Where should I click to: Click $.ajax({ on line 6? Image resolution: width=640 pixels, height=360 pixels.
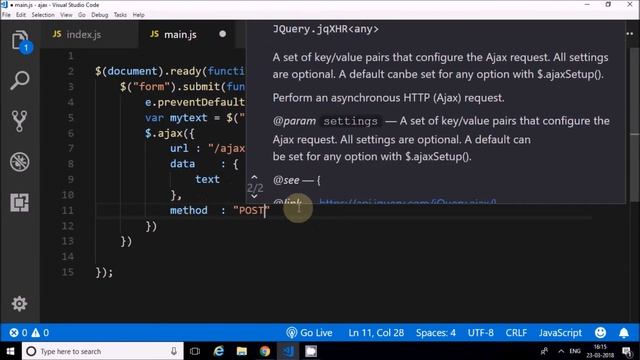tap(170, 133)
